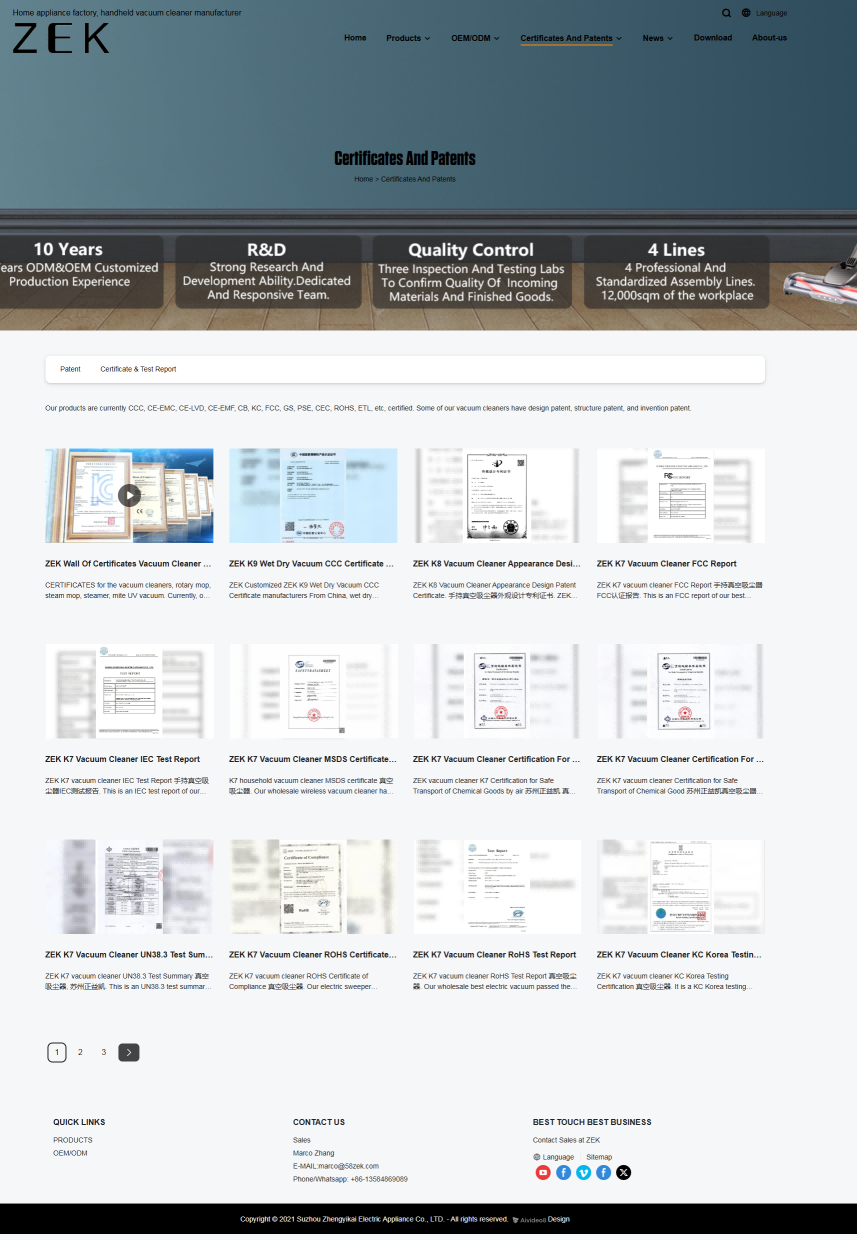Click the search magnifier icon in header
The height and width of the screenshot is (1240, 857).
click(727, 13)
